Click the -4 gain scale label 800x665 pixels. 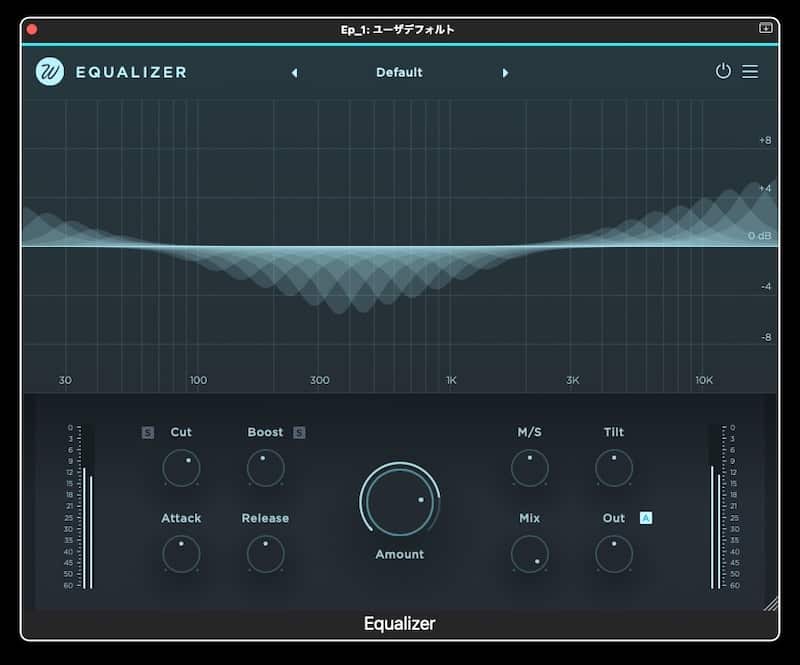[766, 287]
